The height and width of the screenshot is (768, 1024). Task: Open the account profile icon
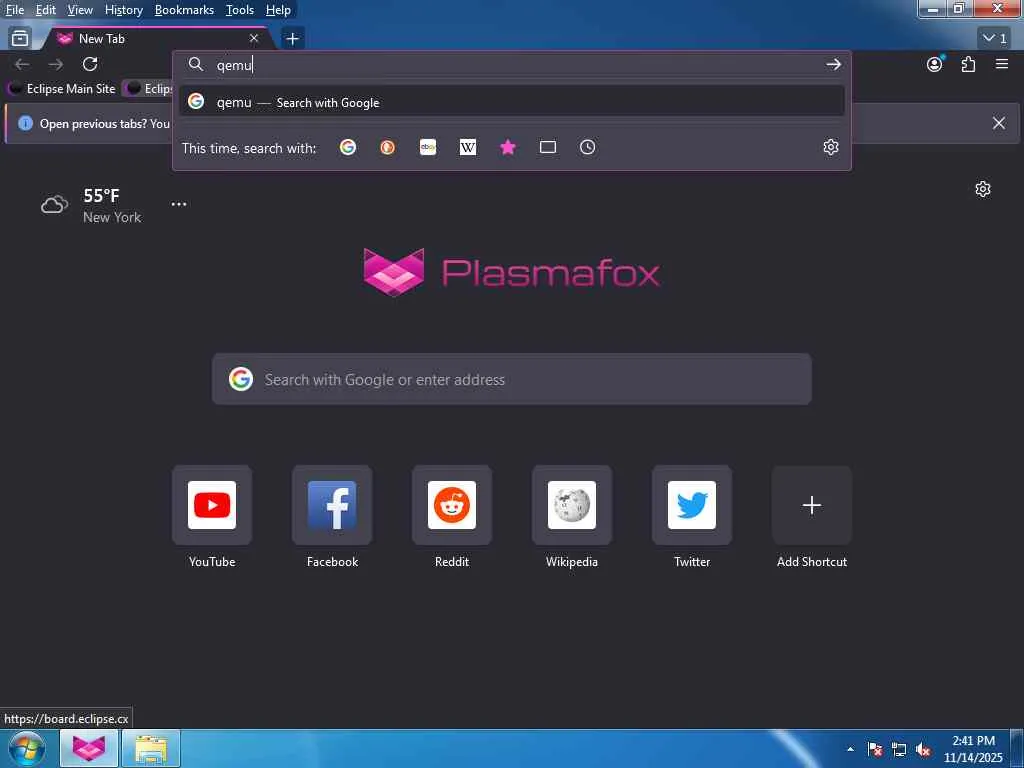coord(935,64)
